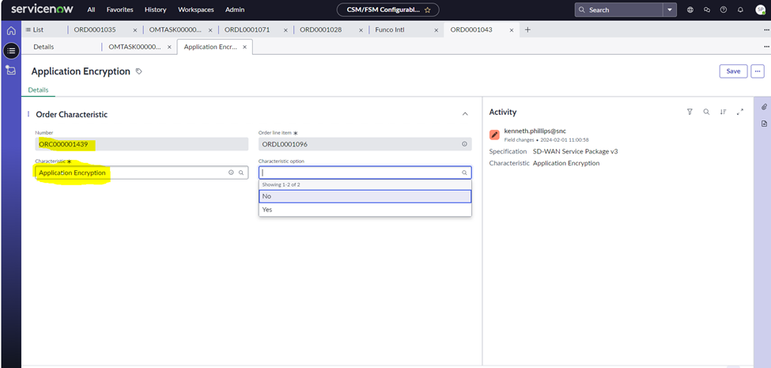Close the ORDL0001071 tab
This screenshot has width=771, height=368.
click(x=286, y=30)
